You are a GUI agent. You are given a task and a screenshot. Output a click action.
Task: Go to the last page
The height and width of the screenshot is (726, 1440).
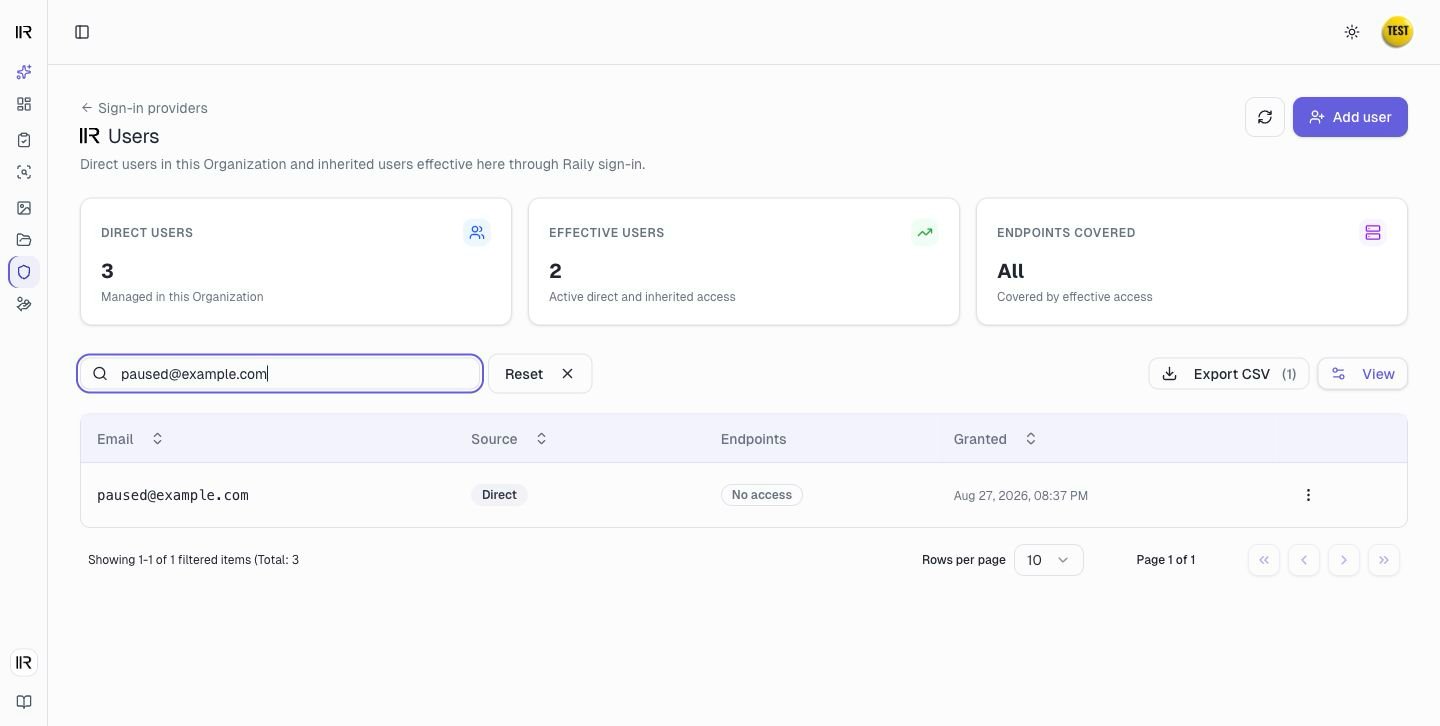[x=1384, y=560]
